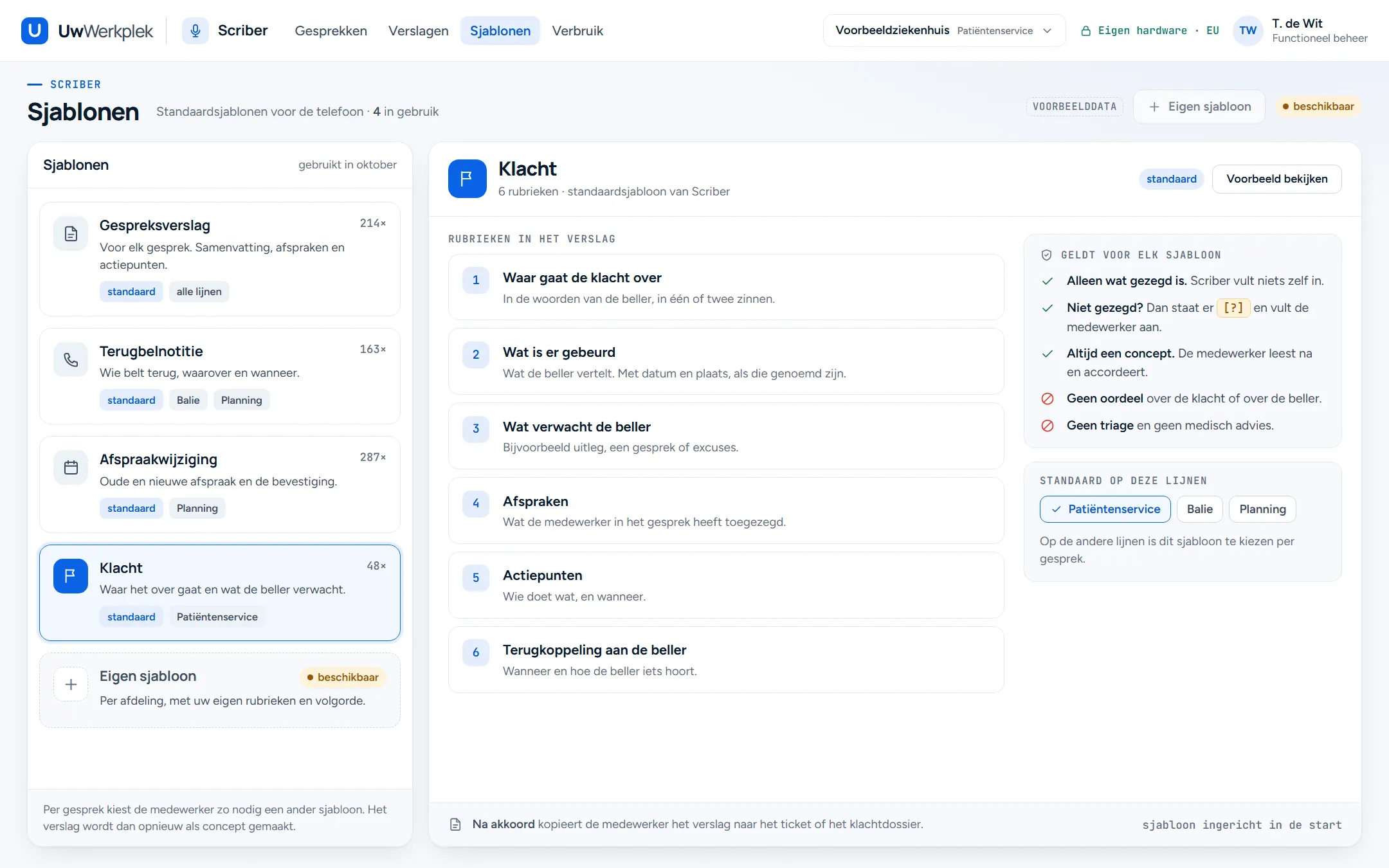Expand rubriek 5 Actiepunten

pos(725,585)
